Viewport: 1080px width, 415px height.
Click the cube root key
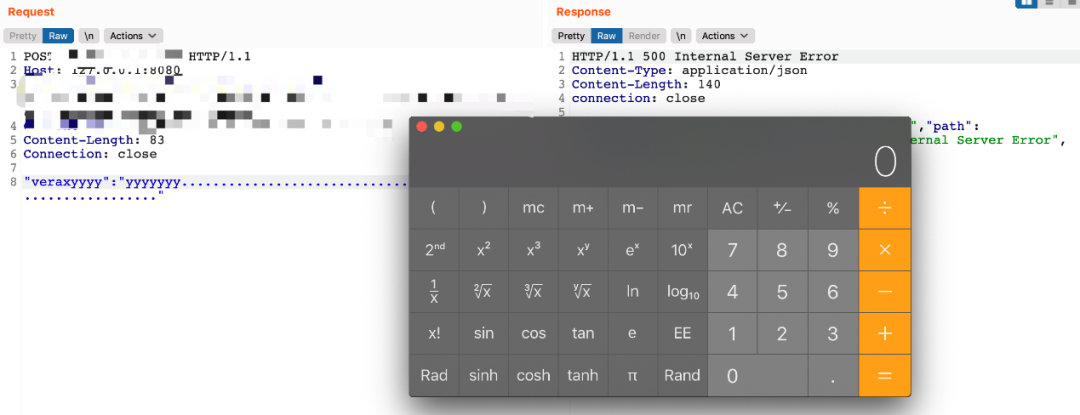(534, 292)
